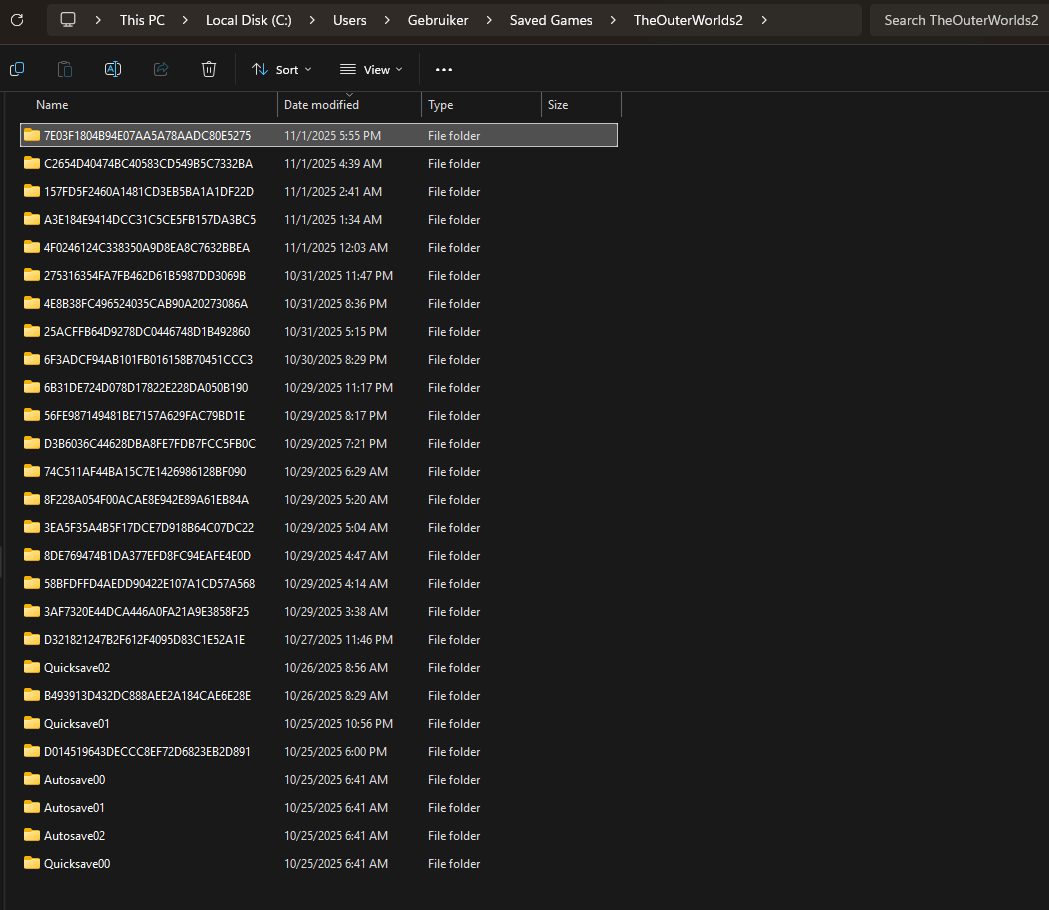The image size is (1049, 910).
Task: Go to Local Disk (C:) in the breadcrumb
Action: point(250,20)
